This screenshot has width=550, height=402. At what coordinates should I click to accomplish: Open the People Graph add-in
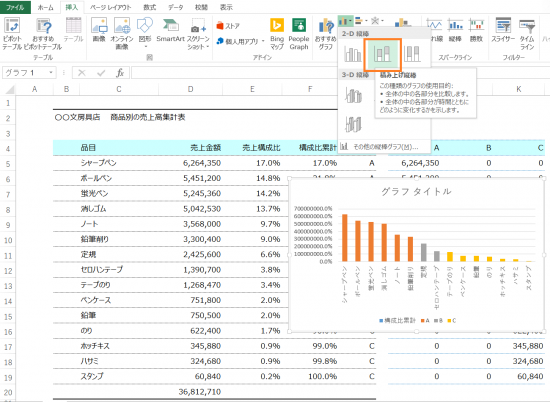[299, 34]
